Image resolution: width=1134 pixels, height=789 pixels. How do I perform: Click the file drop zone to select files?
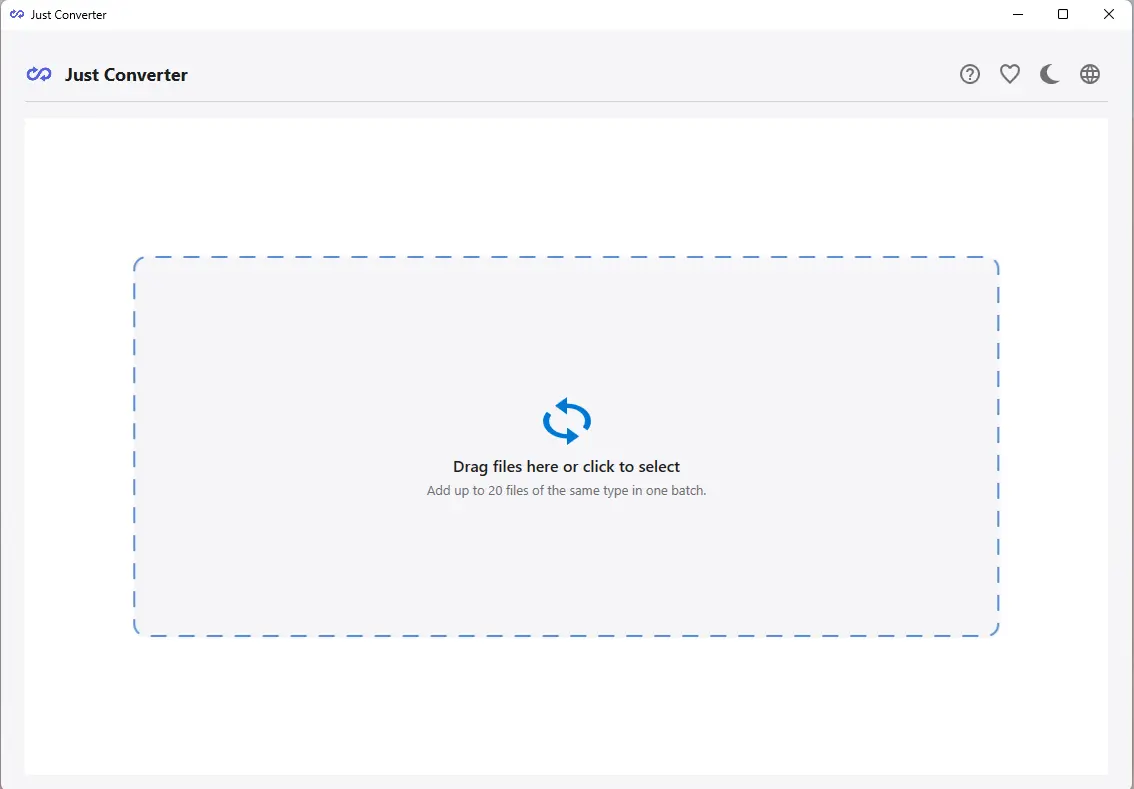[566, 445]
